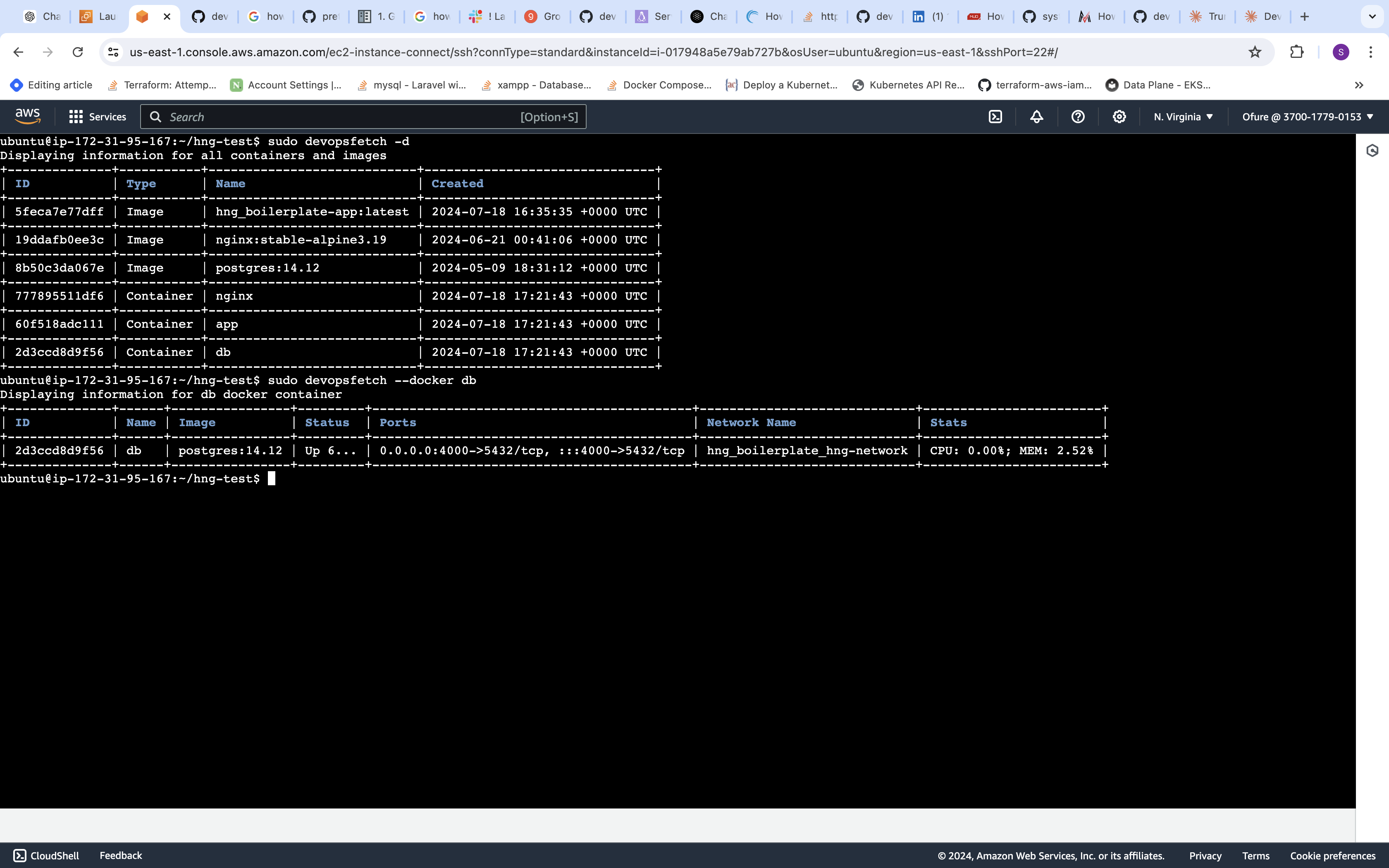Click into the AWS Search field

click(x=344, y=117)
